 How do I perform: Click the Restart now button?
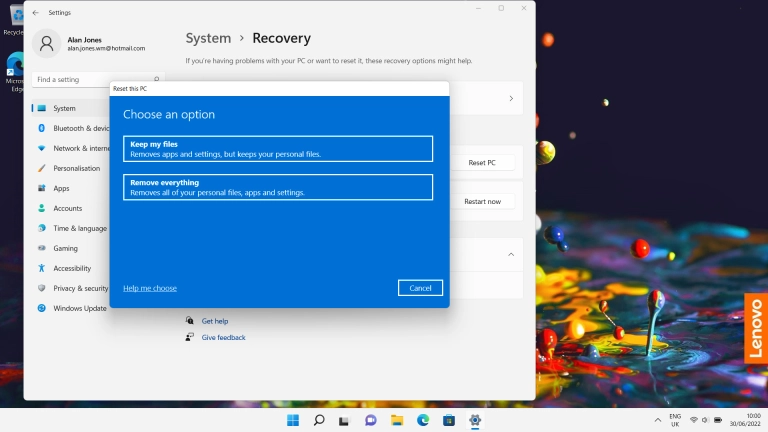(x=482, y=201)
